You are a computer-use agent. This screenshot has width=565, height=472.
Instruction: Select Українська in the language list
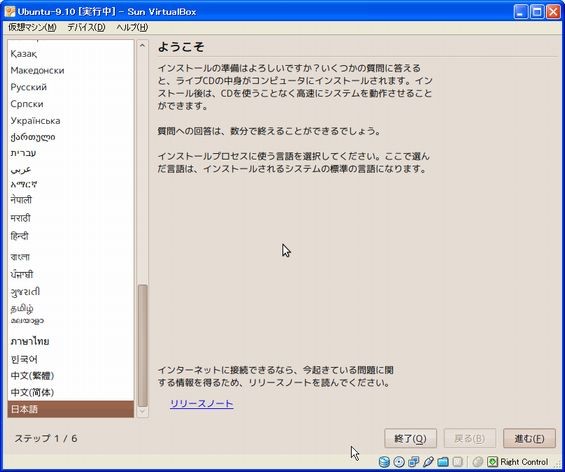pos(71,120)
